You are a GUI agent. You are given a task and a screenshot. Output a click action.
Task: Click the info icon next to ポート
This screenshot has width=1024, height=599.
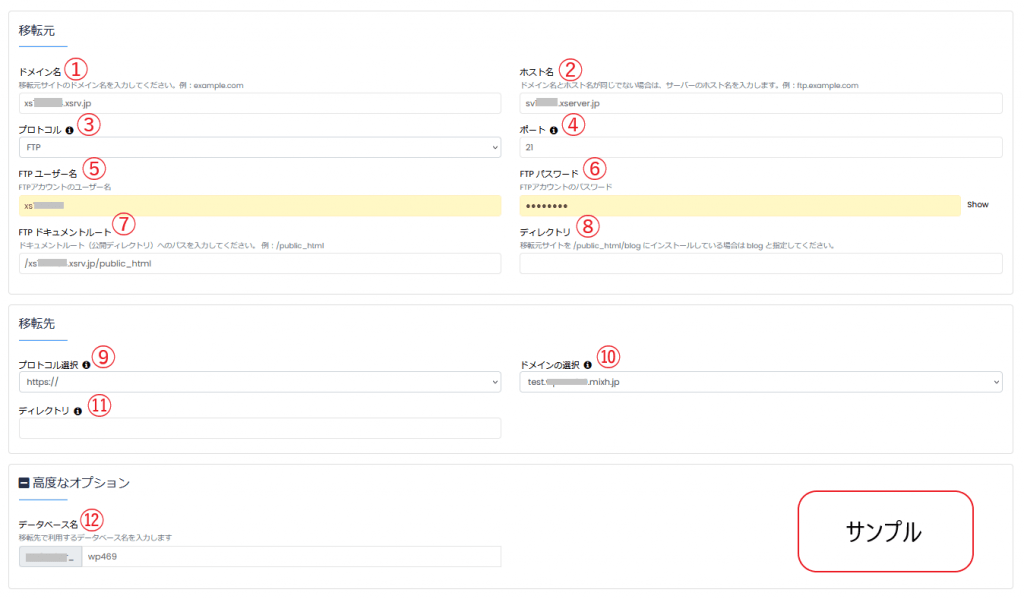point(554,130)
